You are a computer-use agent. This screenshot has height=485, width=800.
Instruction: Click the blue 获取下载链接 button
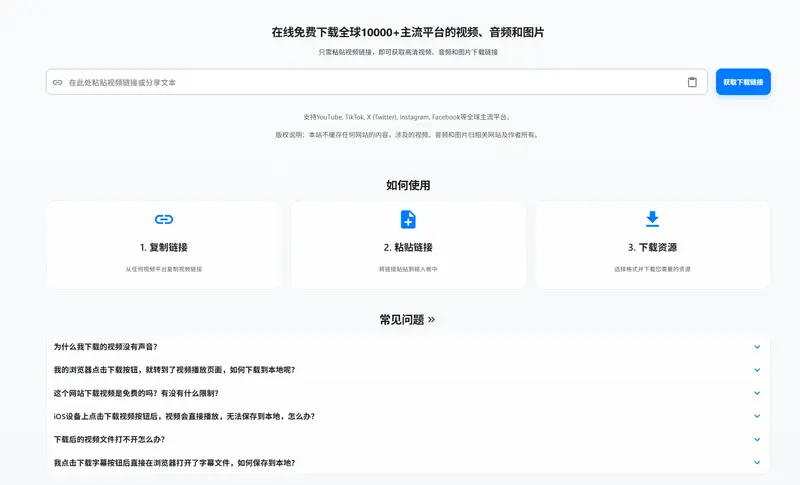pyautogui.click(x=743, y=82)
